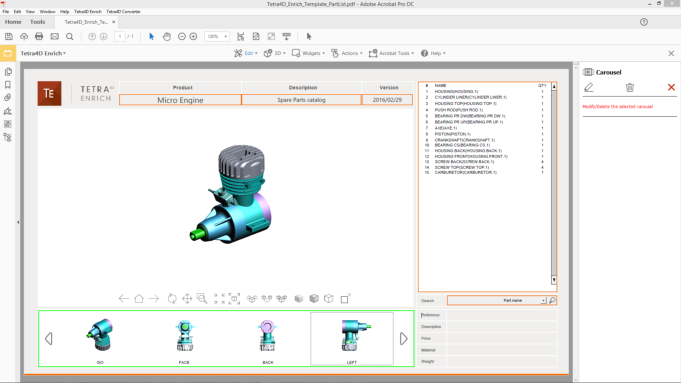This screenshot has height=383, width=681.
Task: Open 3D dropdown menu
Action: tap(275, 53)
